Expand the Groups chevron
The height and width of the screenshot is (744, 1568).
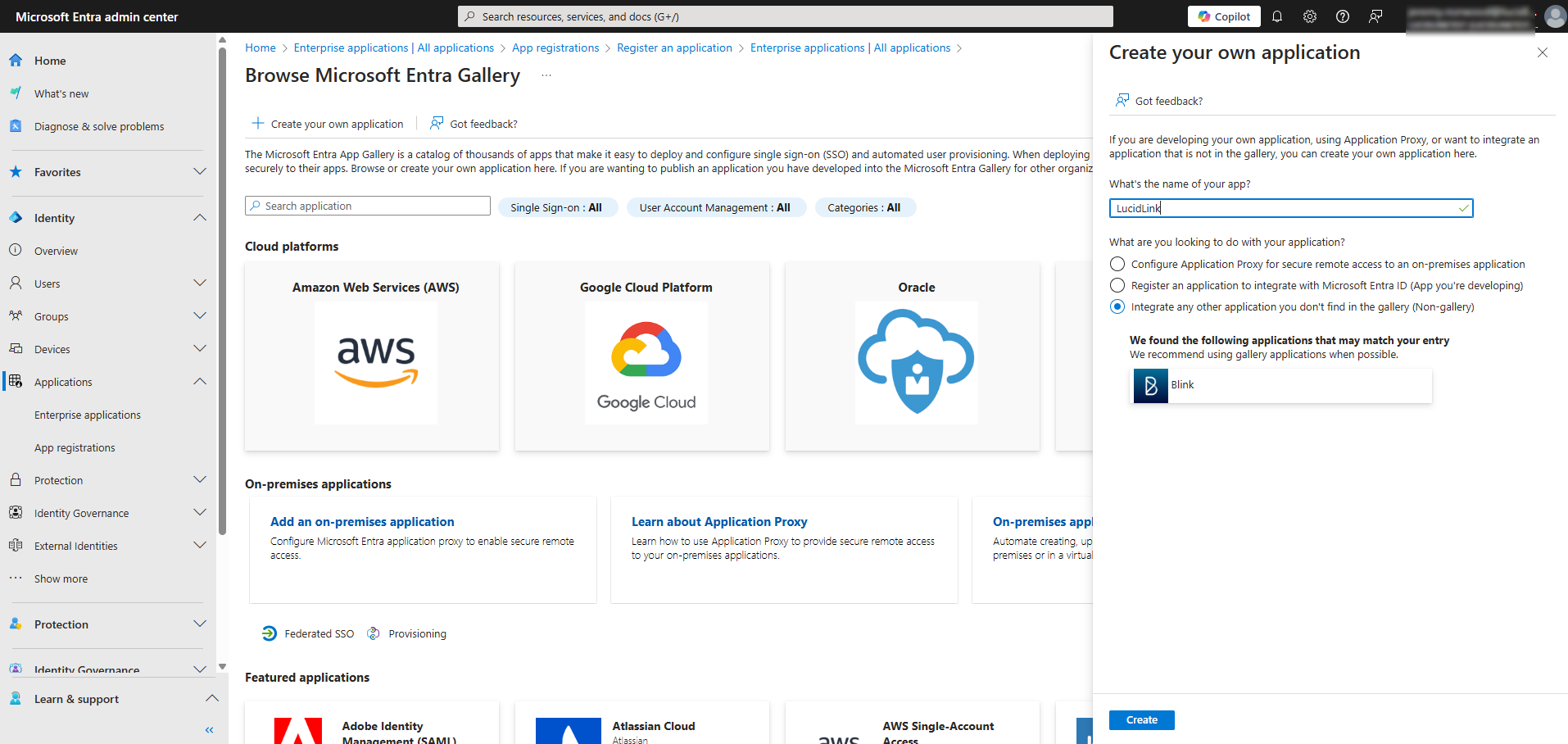coord(200,315)
